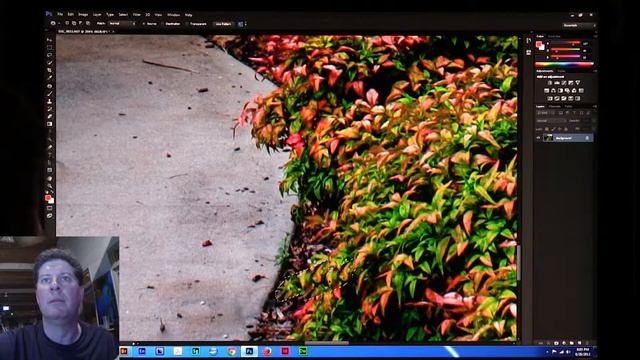Image resolution: width=640 pixels, height=360 pixels.
Task: Select the Background layer thumbnail
Action: (548, 138)
